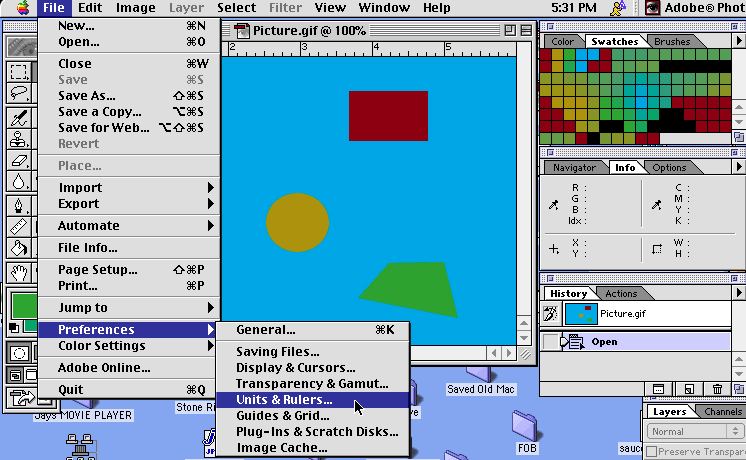
Task: Select the Airbrush tool in the toolbox
Action: pos(19,118)
